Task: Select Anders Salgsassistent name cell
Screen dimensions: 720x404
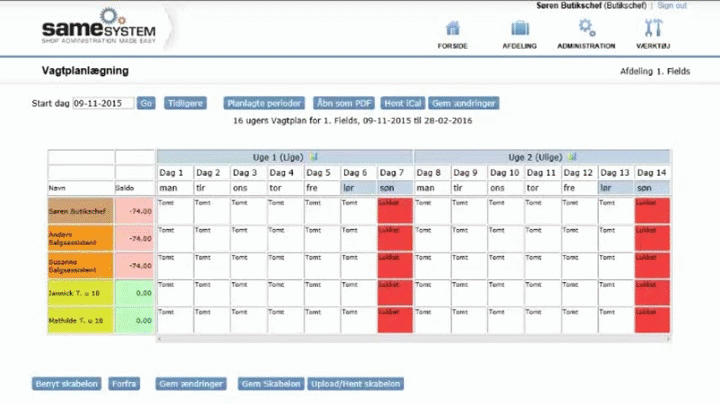Action: 80,238
